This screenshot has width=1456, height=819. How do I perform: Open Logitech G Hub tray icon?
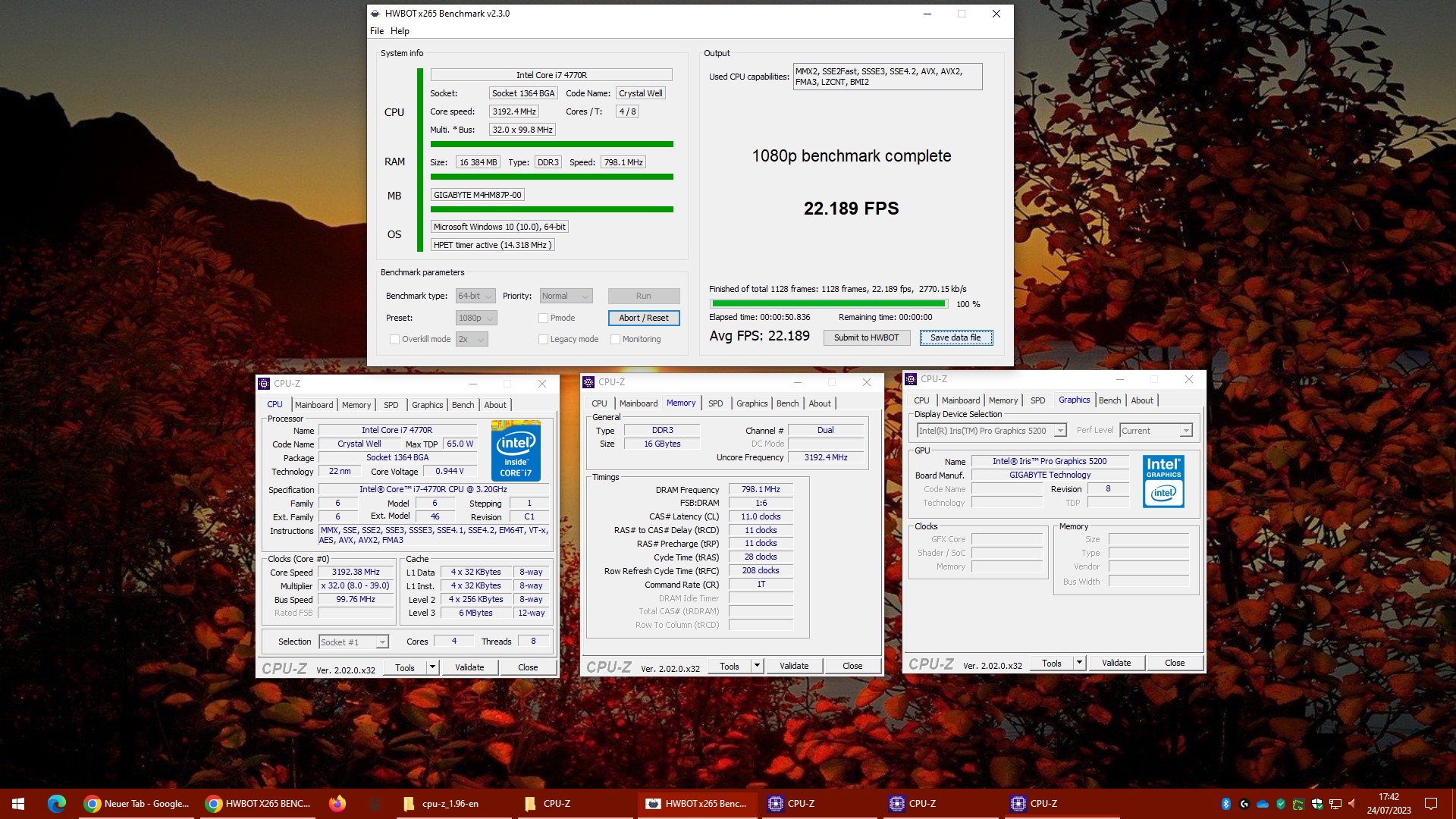point(1244,804)
